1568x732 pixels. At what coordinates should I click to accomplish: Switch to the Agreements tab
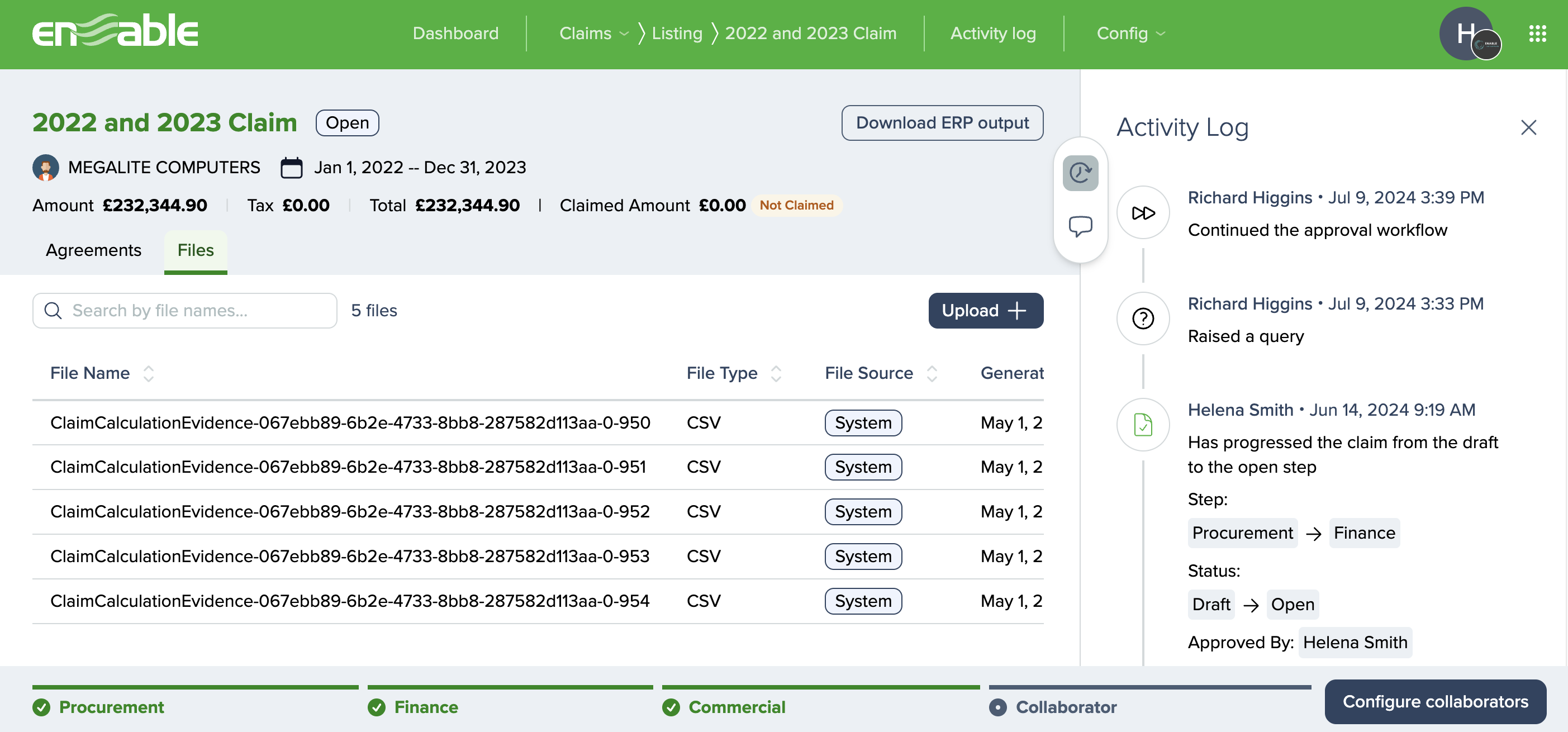tap(93, 250)
